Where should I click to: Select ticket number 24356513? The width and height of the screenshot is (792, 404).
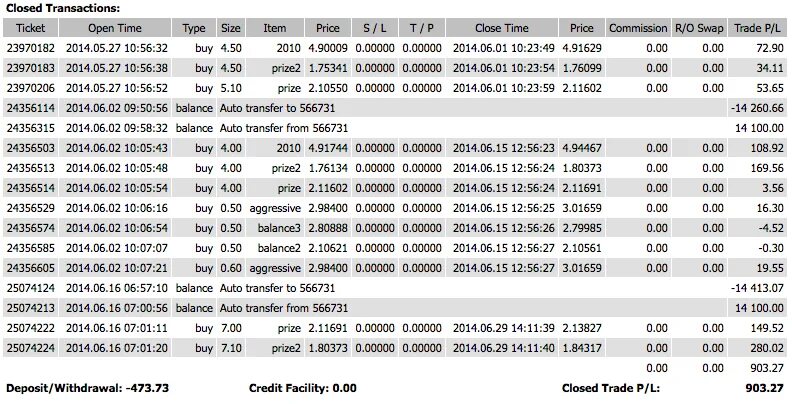31,168
